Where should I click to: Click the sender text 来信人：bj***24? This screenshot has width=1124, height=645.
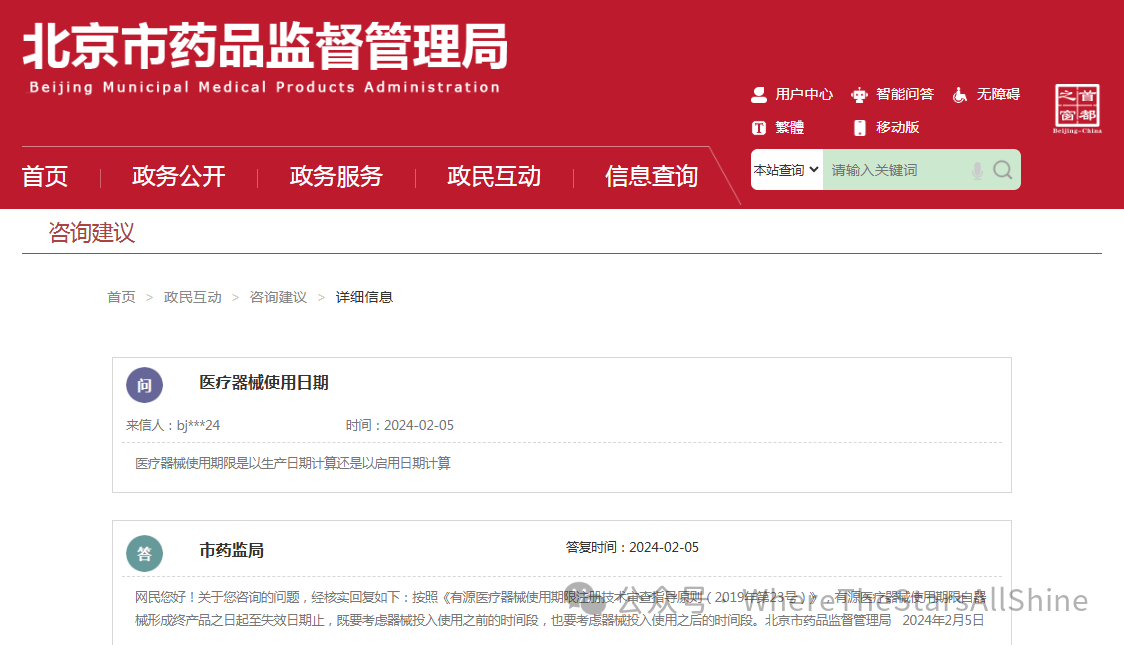[x=173, y=426]
